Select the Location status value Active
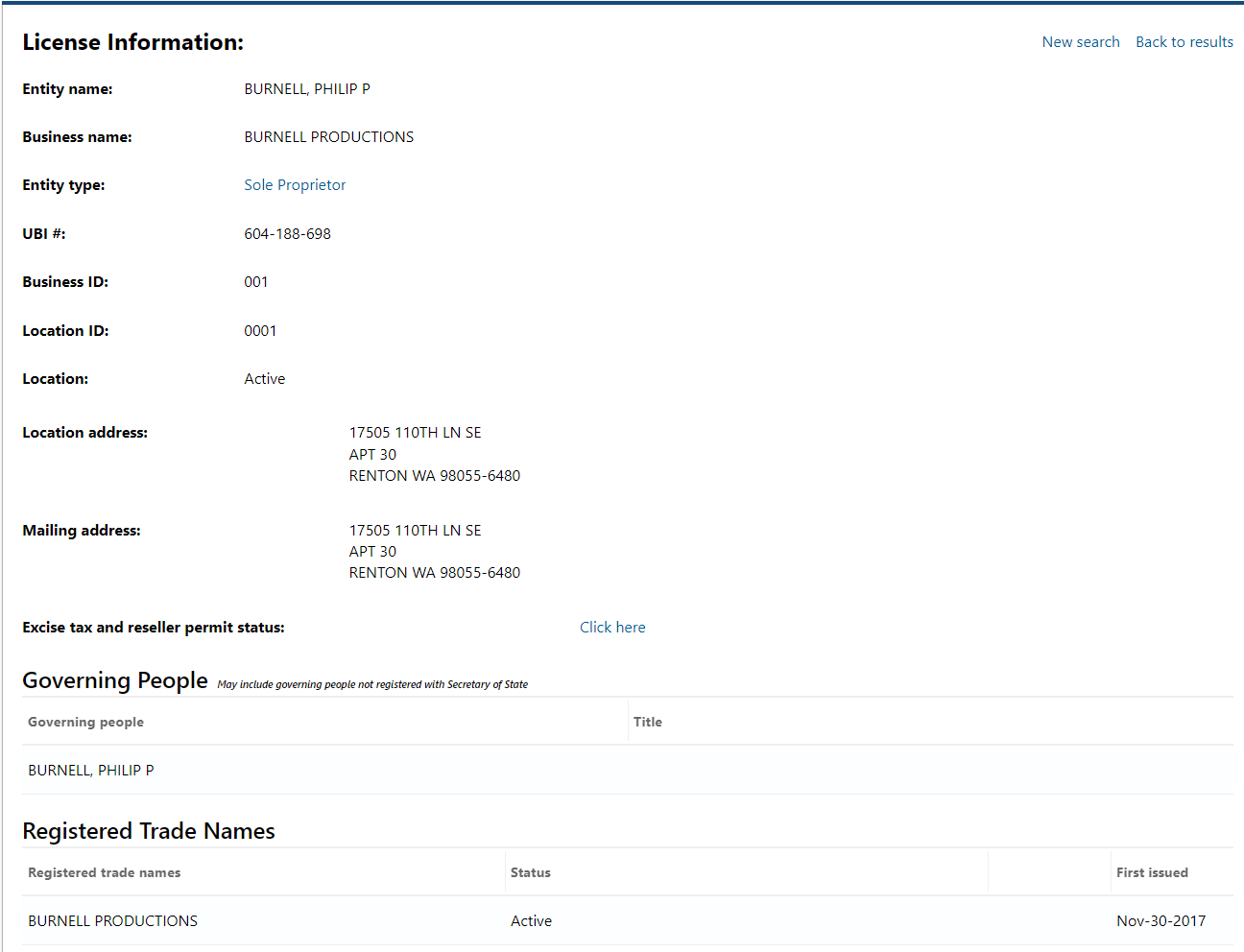Viewport: 1244px width, 952px height. coord(265,379)
